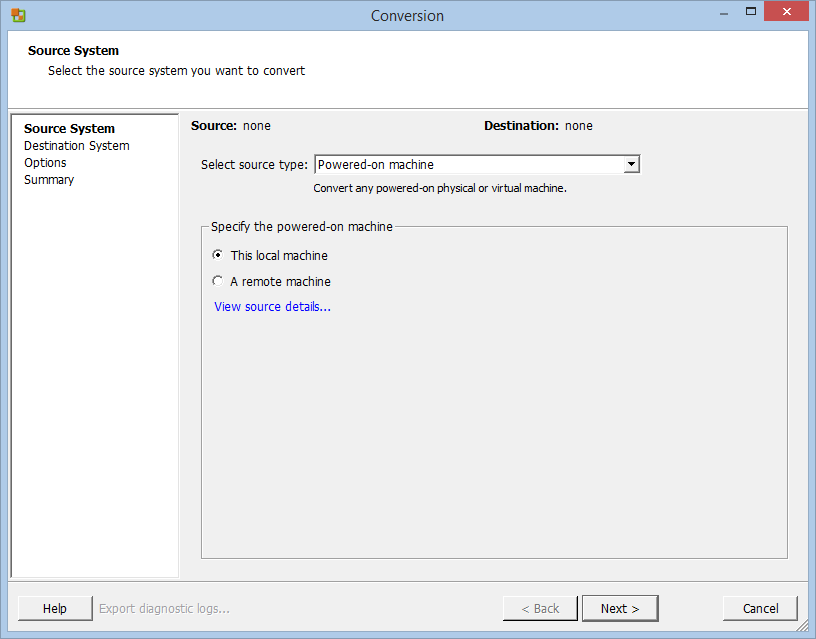The image size is (816, 639).
Task: Click Export diagnostic logs link
Action: (x=164, y=608)
